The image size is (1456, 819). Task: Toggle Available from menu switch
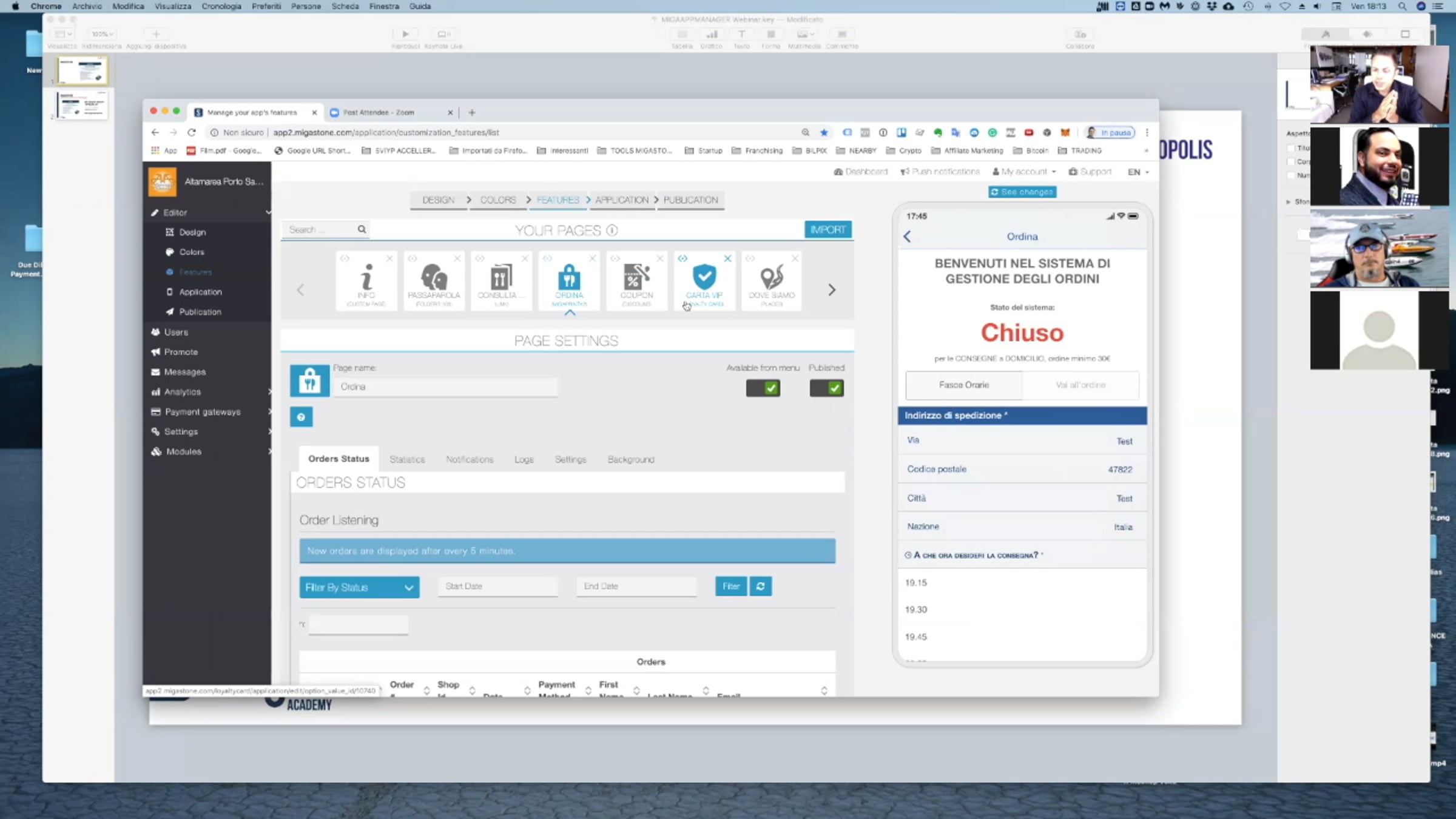[x=763, y=388]
